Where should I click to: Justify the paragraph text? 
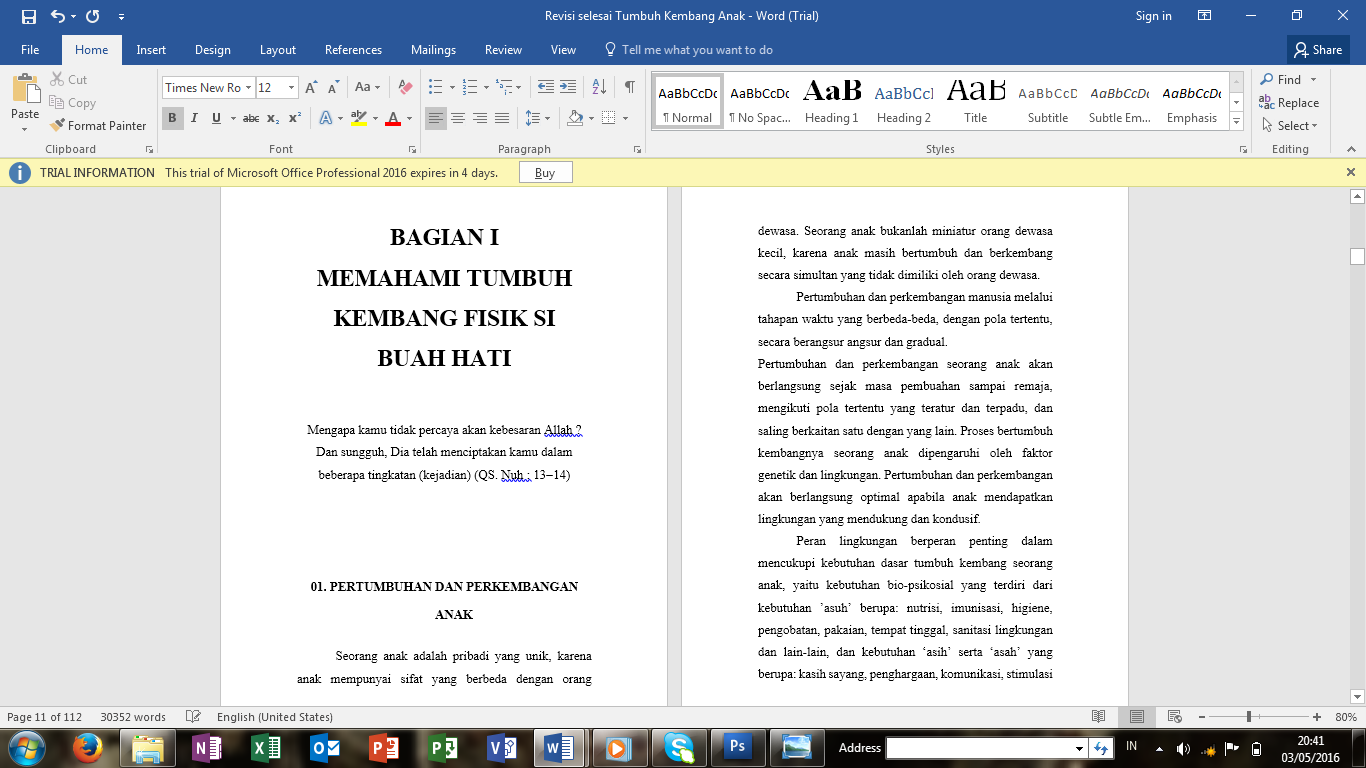(502, 118)
